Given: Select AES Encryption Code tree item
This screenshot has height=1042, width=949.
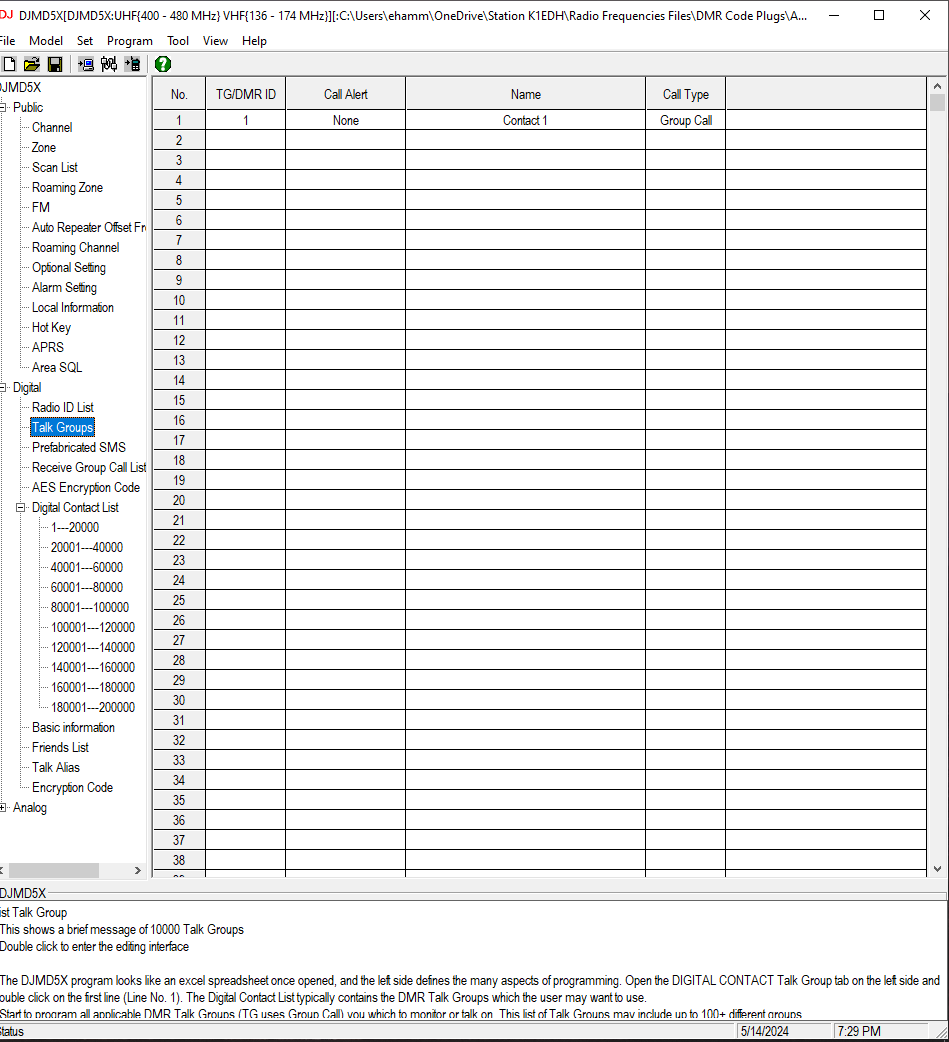Looking at the screenshot, I should click(x=86, y=487).
